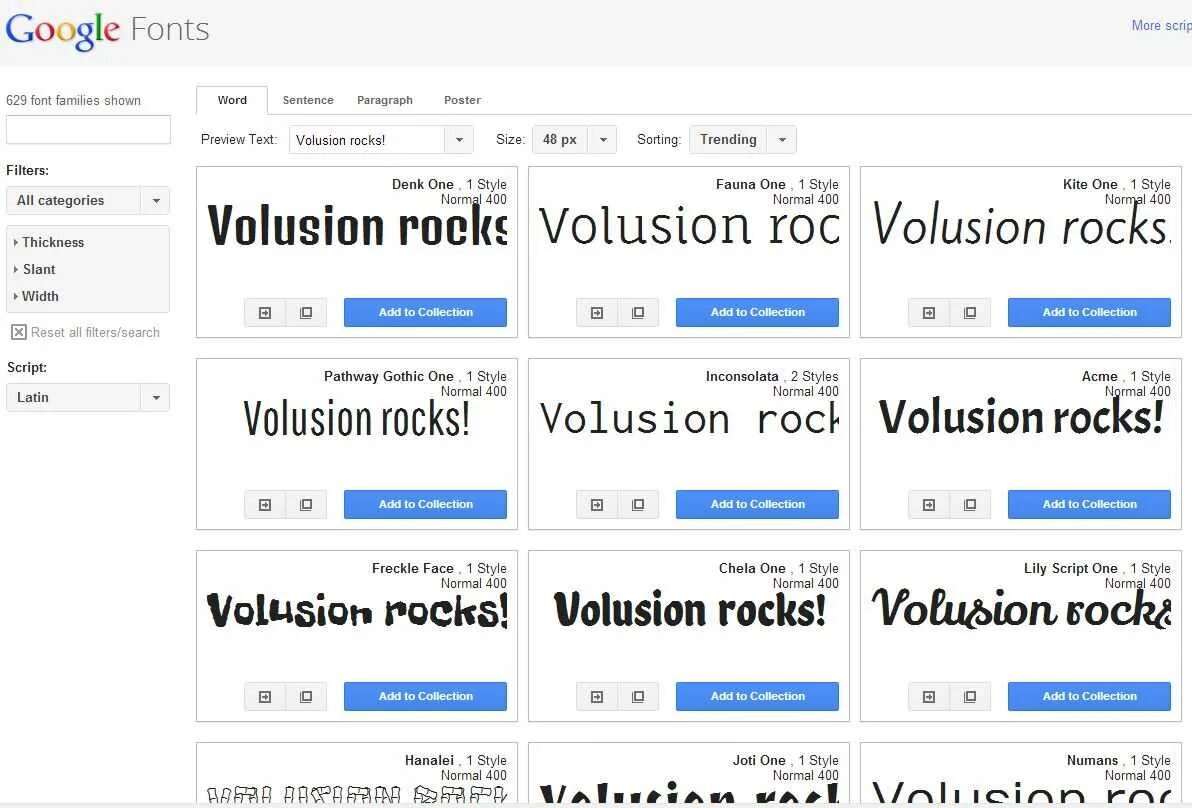
Task: Open quick-use icon on Lily Script One card
Action: point(929,696)
